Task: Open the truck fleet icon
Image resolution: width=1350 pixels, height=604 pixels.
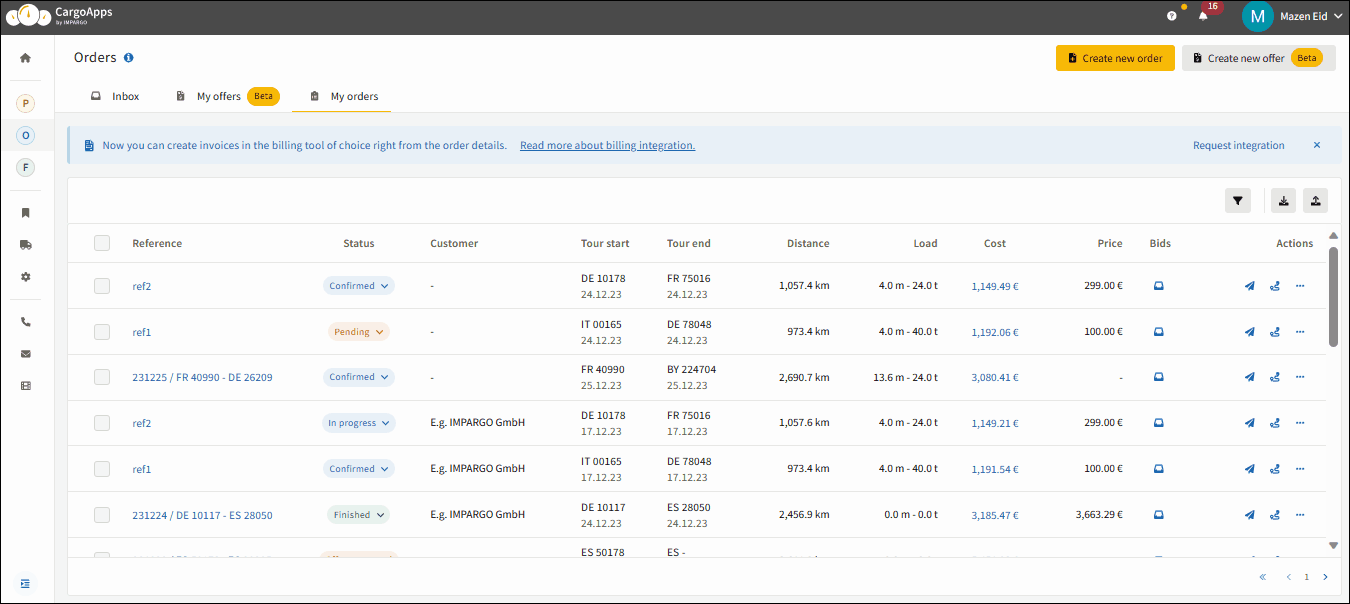Action: [26, 245]
